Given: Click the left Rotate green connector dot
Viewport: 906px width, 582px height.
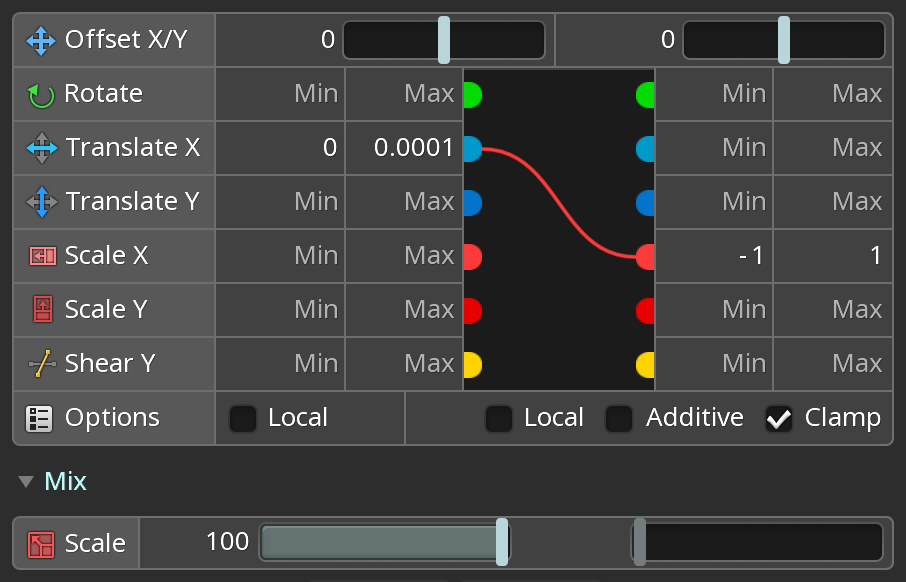Looking at the screenshot, I should coord(472,95).
